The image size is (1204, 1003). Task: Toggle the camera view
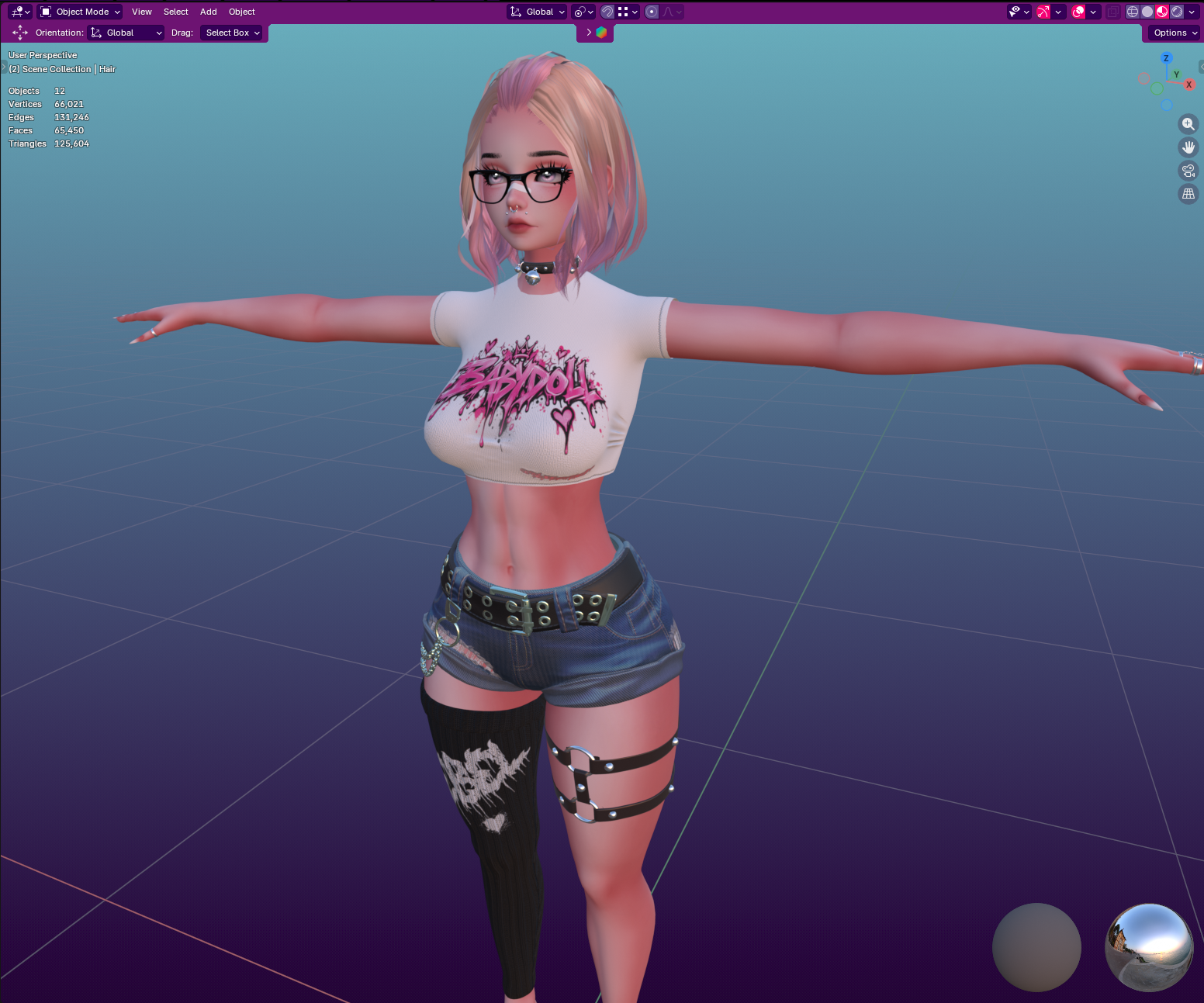click(x=1188, y=171)
